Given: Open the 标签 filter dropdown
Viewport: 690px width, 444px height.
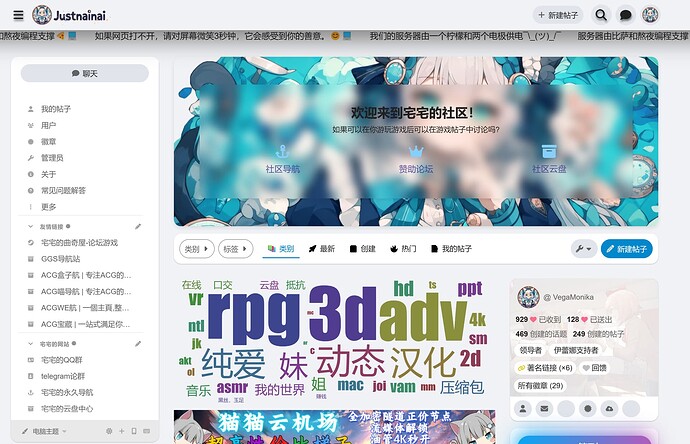Looking at the screenshot, I should (235, 249).
